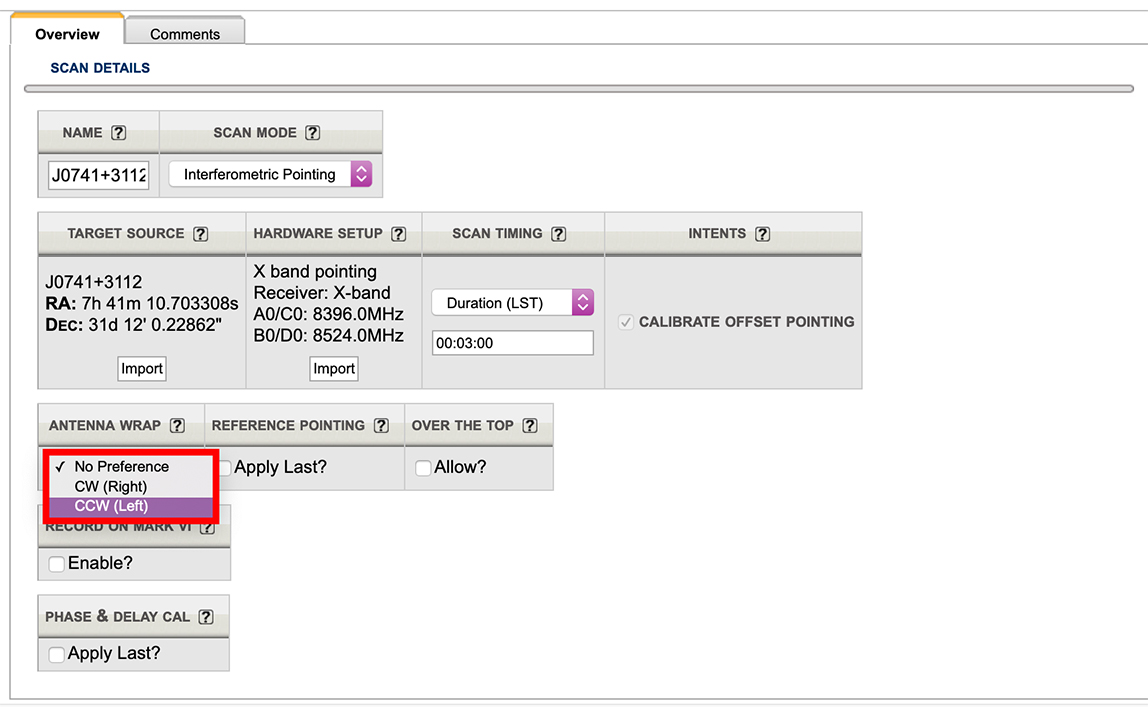Expand the Duration (LST) timing dropdown
This screenshot has width=1148, height=707.
pos(512,303)
